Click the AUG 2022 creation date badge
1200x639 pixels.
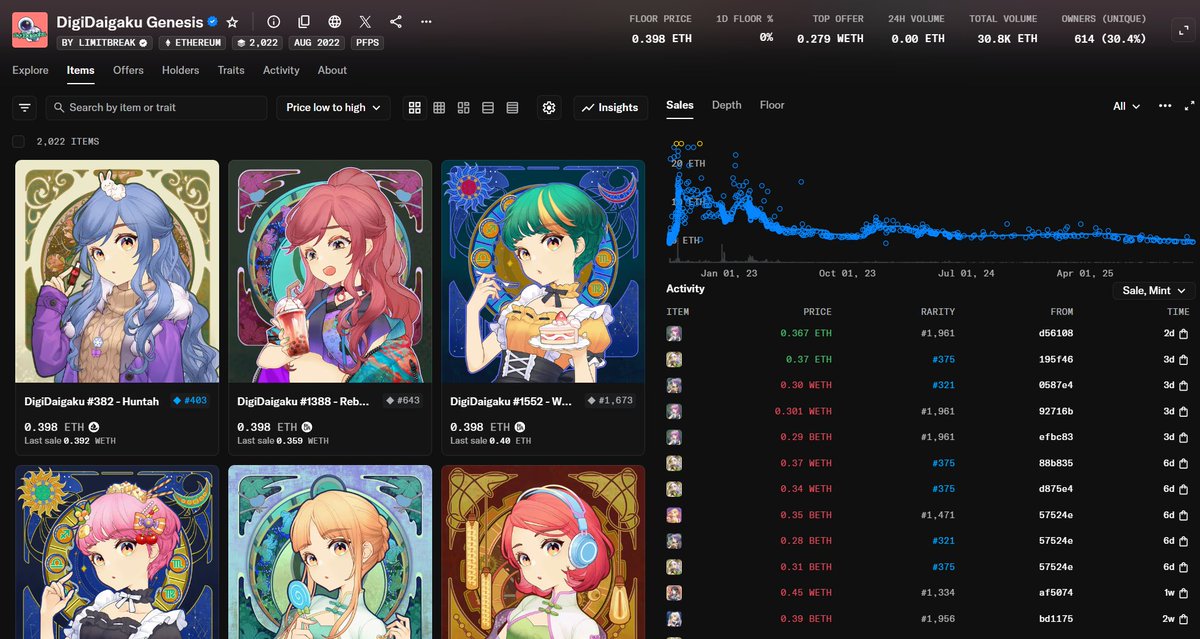point(317,43)
